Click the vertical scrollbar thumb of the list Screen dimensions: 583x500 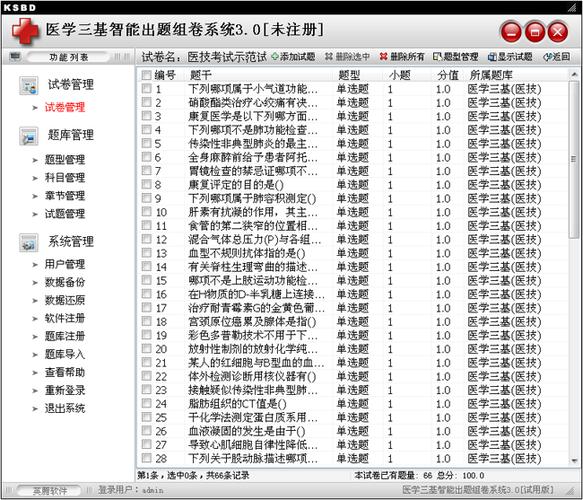574,160
